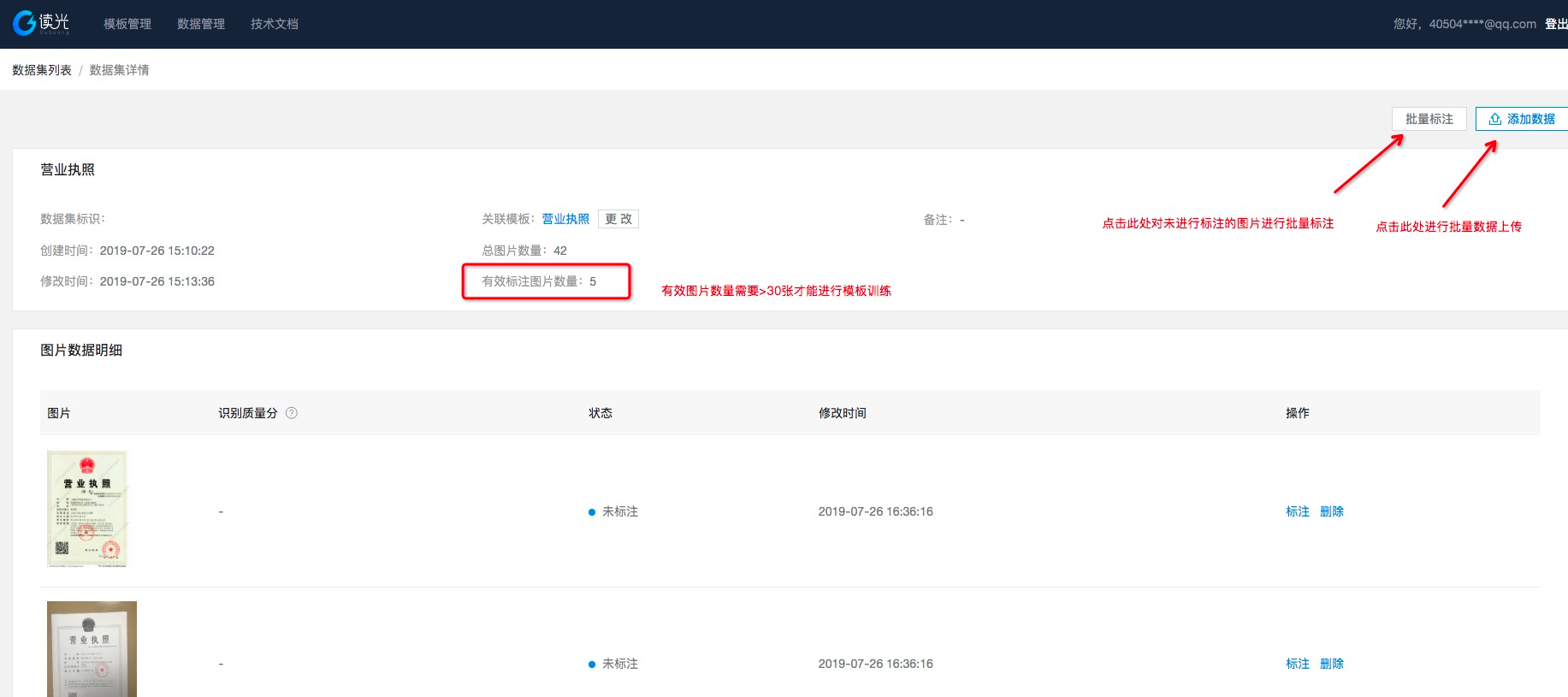Click the 有效标注图片数量: 5 text
The height and width of the screenshot is (697, 1568).
(539, 281)
